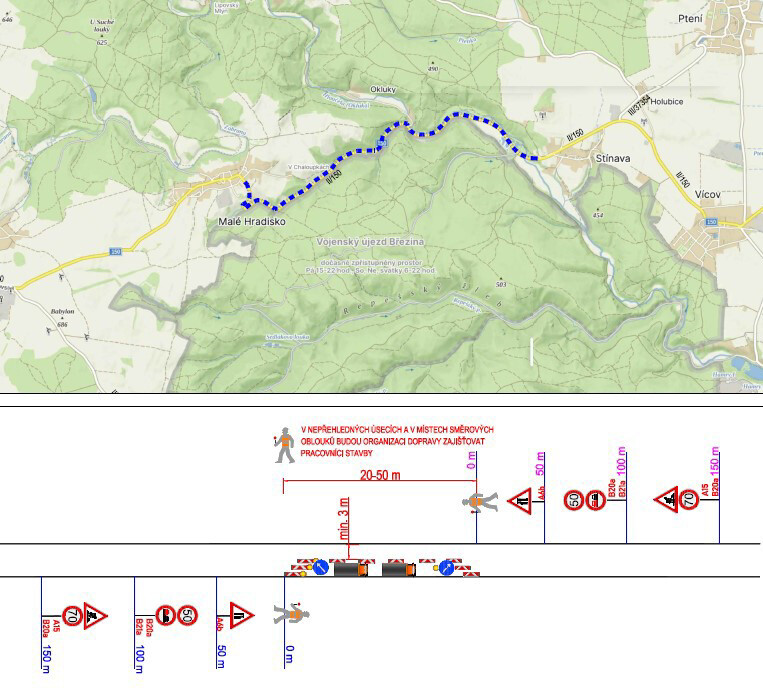This screenshot has height=694, width=763.
Task: Click the 150 road shield near Vícov
Action: (x=711, y=222)
